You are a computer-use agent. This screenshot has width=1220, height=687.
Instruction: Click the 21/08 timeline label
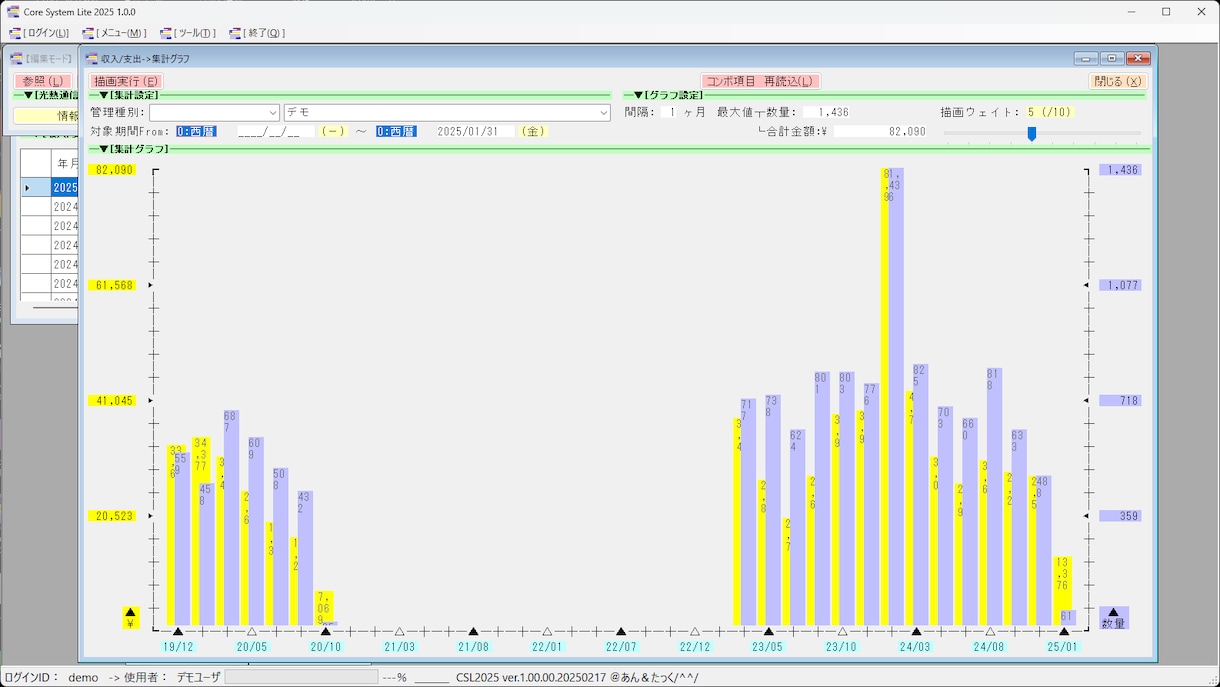473,647
